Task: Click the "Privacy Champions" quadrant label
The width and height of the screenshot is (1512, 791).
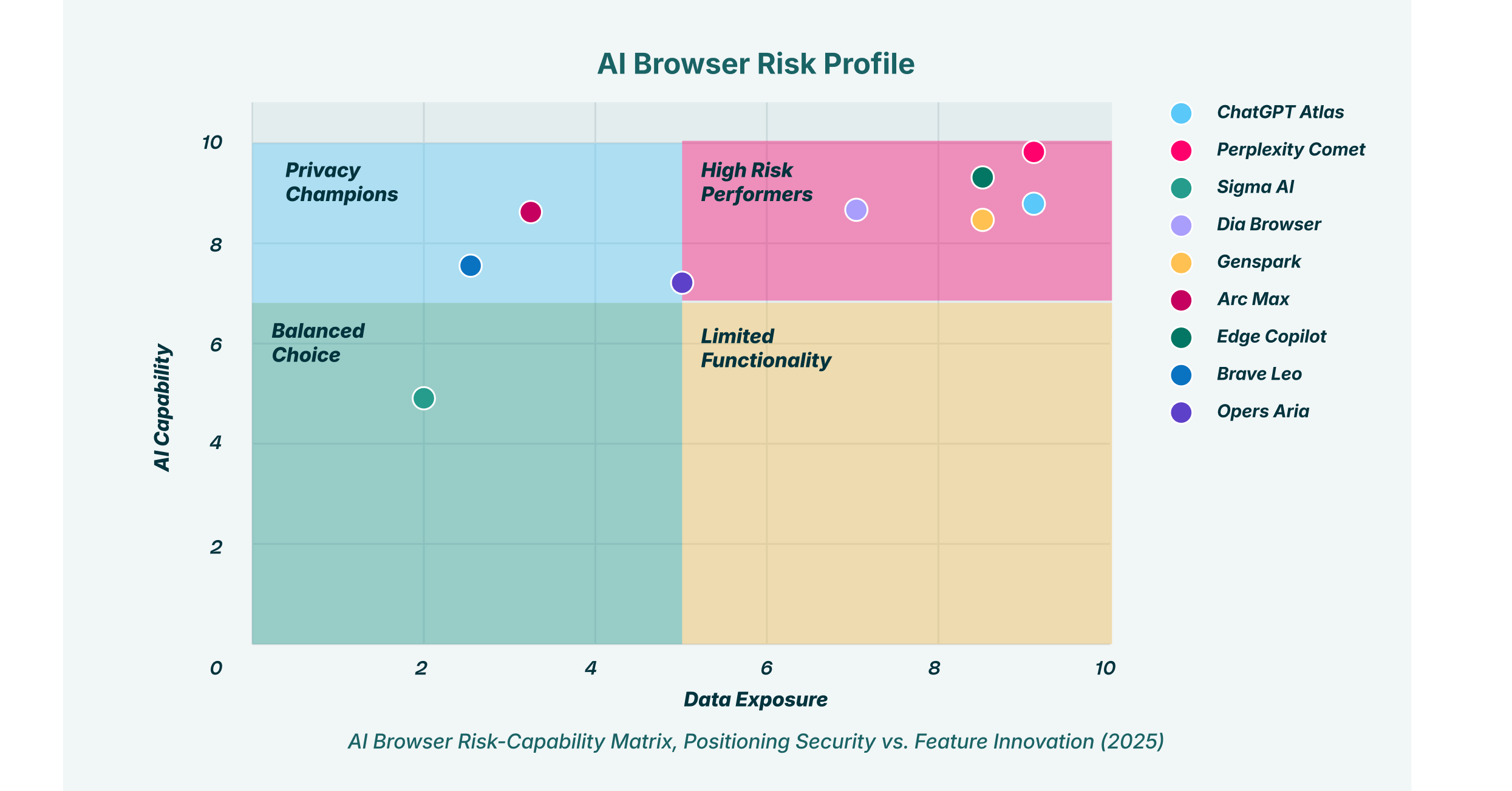Action: 341,182
